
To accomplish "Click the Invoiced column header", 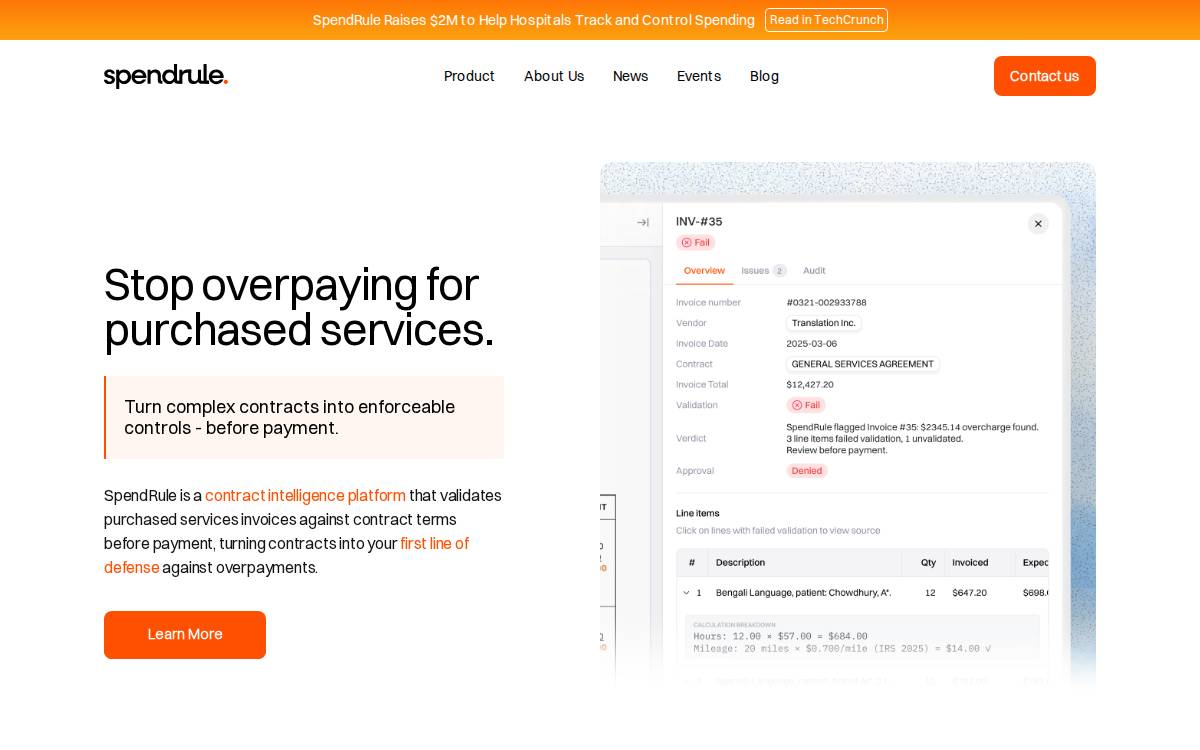I will click(970, 563).
